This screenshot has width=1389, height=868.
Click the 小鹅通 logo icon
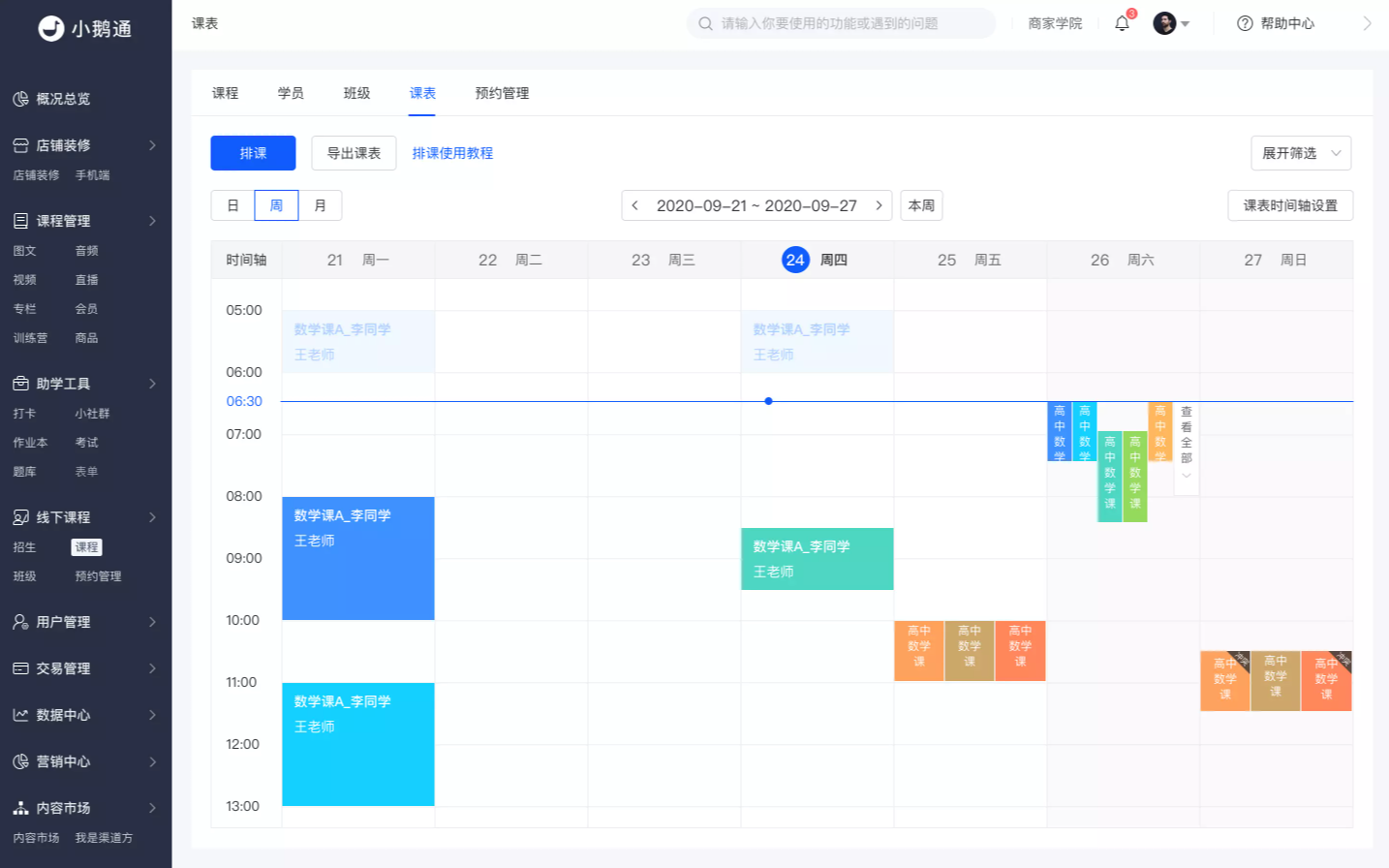click(51, 29)
